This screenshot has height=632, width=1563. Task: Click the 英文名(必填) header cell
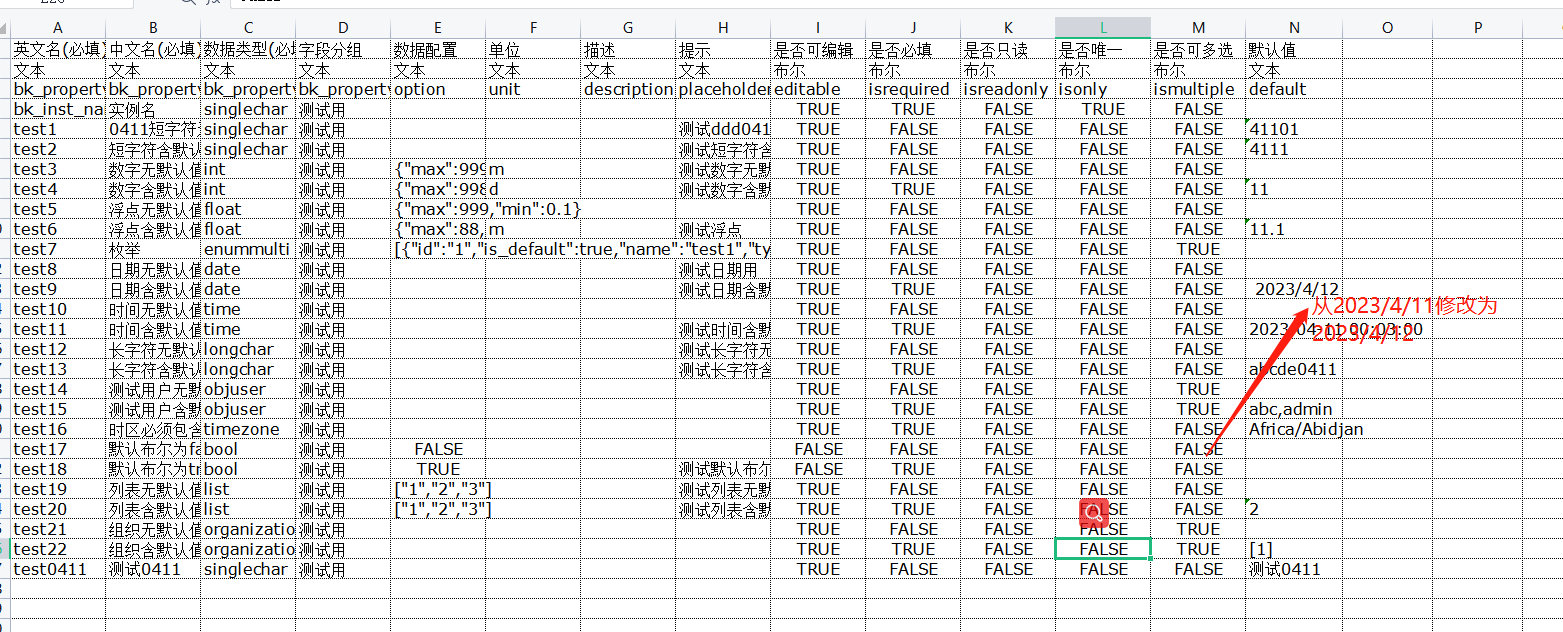tap(58, 49)
